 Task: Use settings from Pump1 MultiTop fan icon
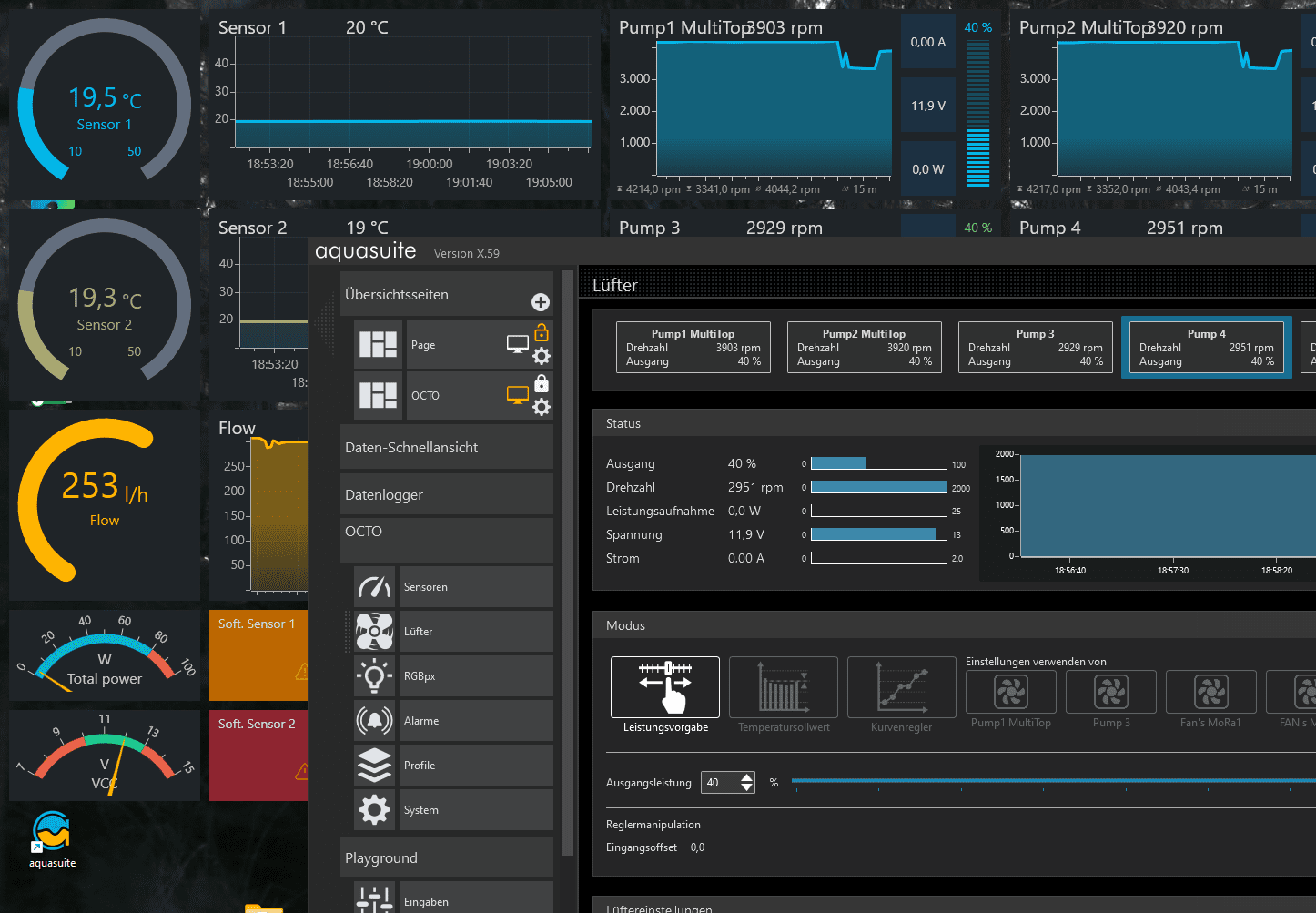[1011, 693]
